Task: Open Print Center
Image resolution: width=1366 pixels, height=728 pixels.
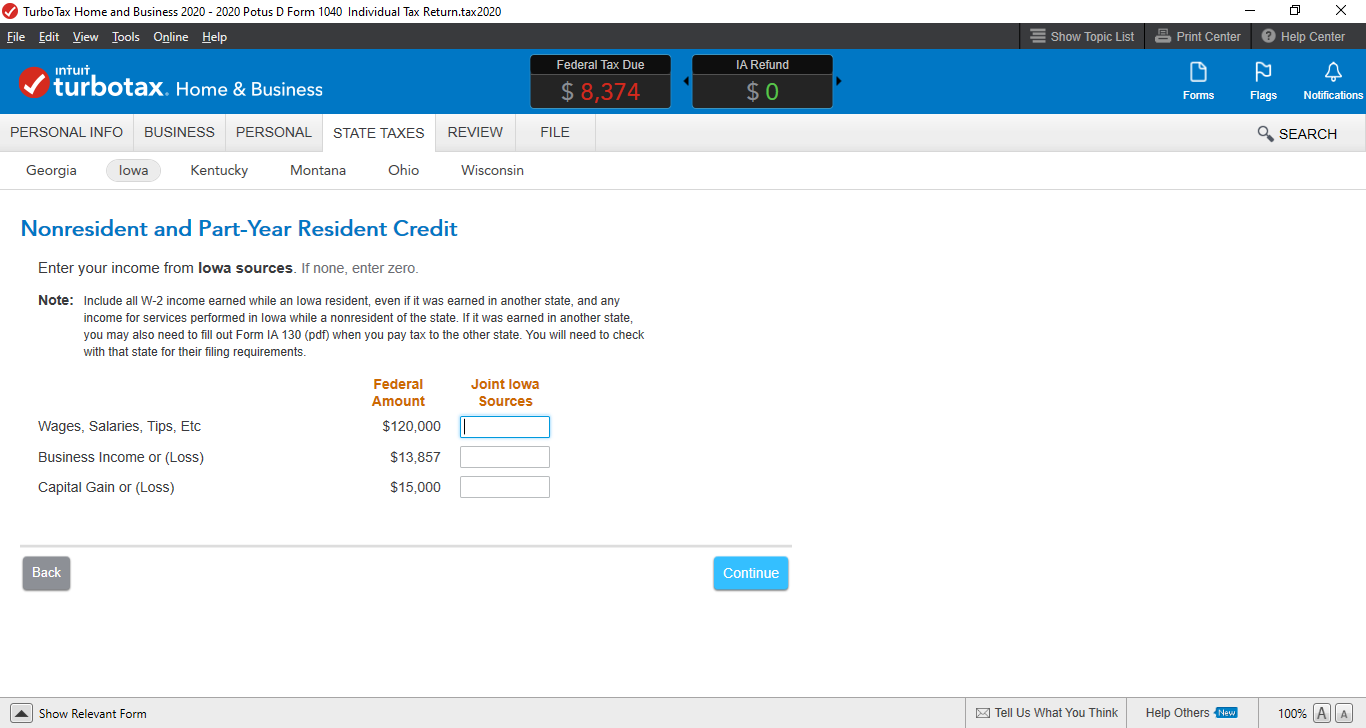Action: click(1198, 36)
